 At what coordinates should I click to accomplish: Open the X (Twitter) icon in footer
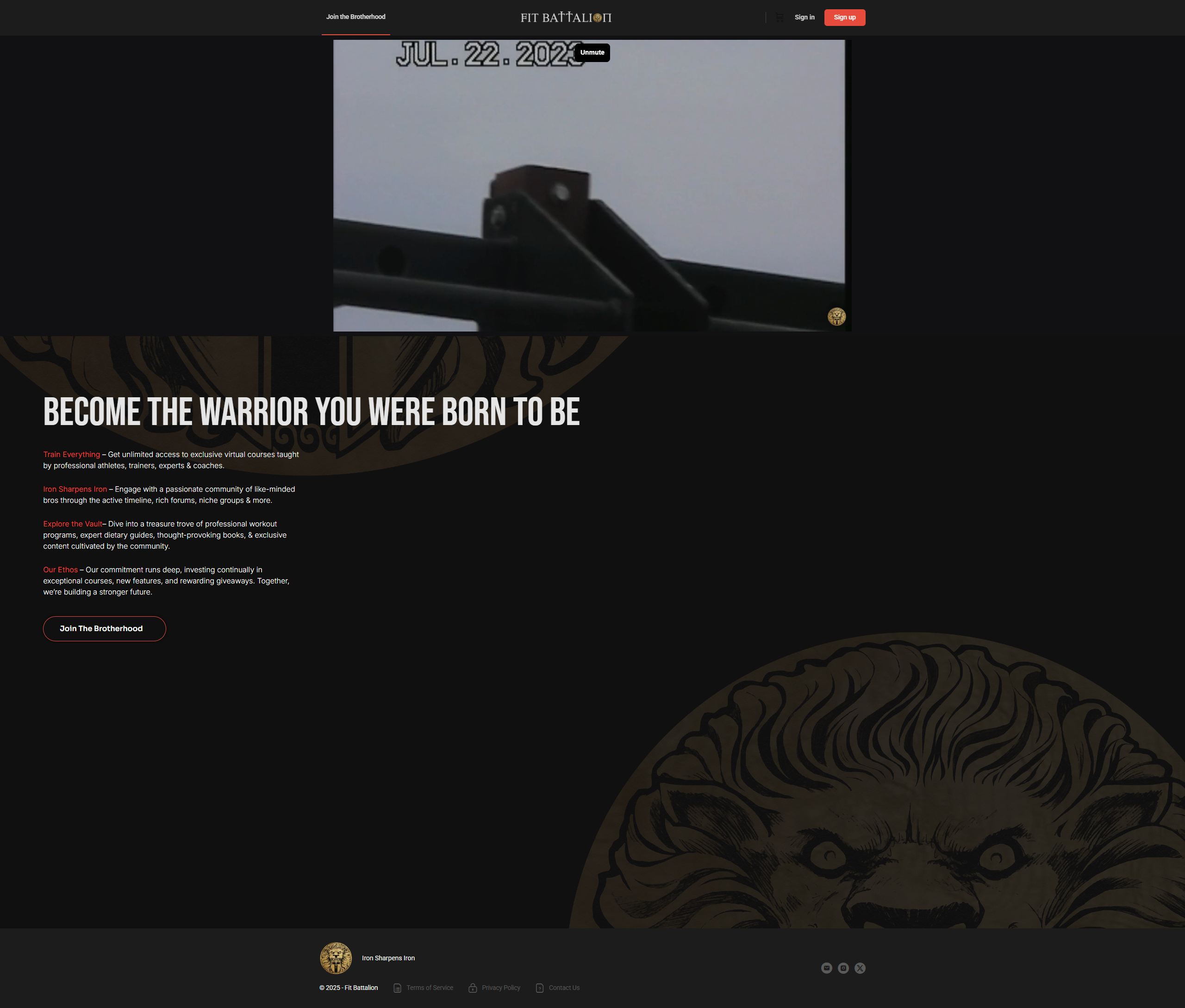pyautogui.click(x=860, y=968)
